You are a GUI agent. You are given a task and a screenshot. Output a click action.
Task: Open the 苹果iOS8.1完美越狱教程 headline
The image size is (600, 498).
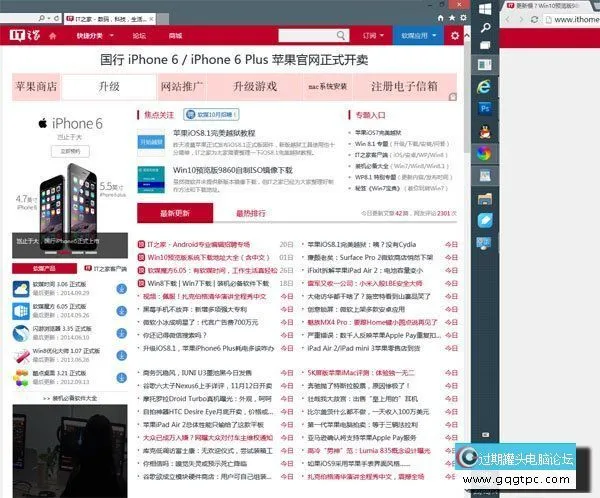click(x=214, y=133)
